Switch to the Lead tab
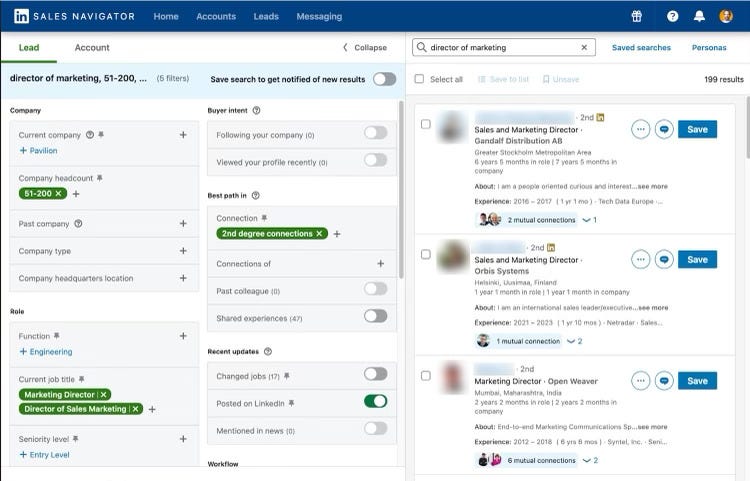750x481 pixels. tap(29, 47)
